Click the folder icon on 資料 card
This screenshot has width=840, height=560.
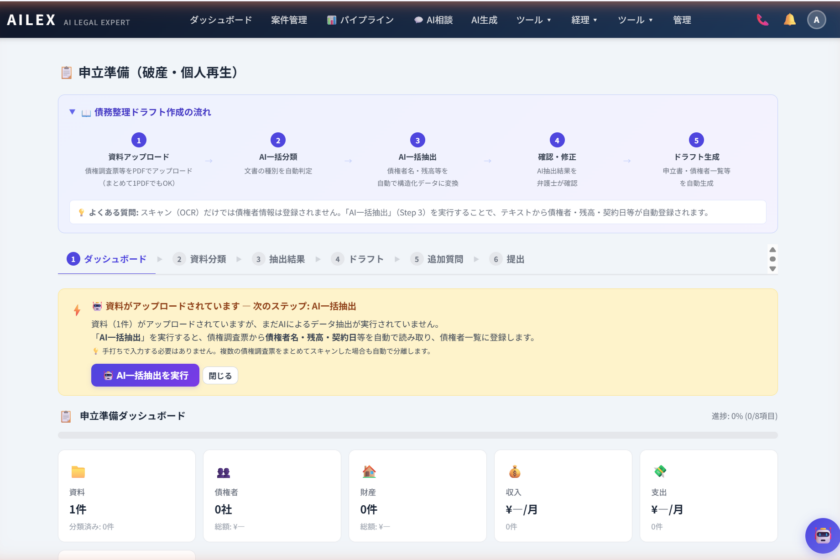[78, 472]
